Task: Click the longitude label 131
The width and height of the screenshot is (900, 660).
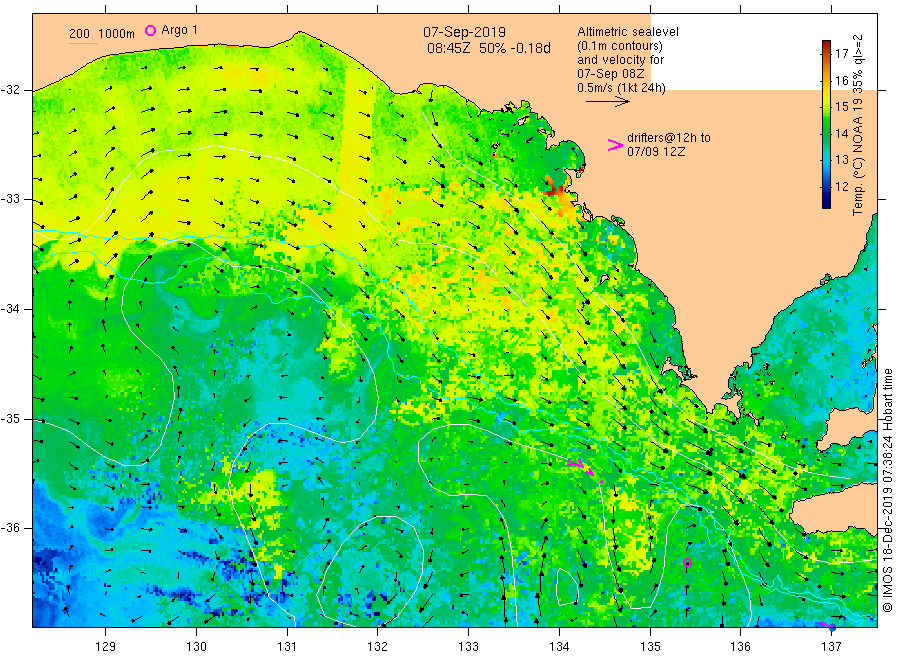Action: pos(287,647)
